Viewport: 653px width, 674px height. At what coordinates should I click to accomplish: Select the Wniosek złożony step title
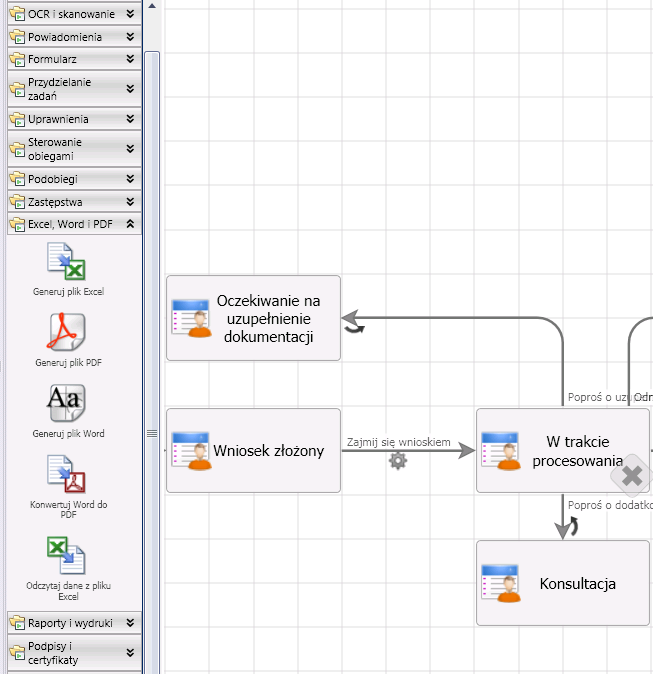click(x=269, y=451)
